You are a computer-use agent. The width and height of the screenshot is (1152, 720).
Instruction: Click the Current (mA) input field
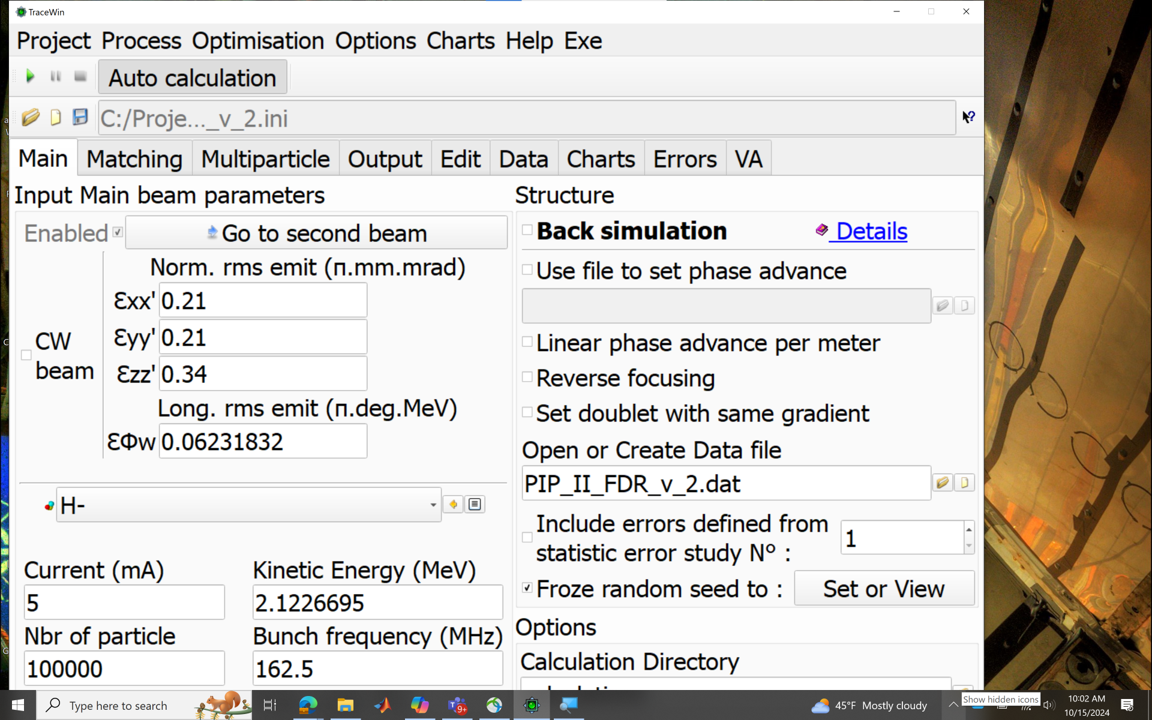click(124, 602)
